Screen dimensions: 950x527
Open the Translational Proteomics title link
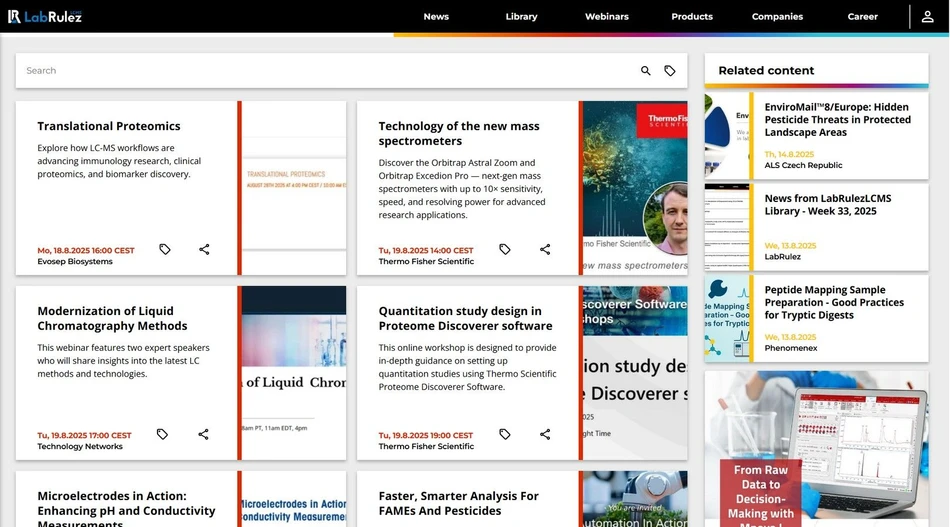[109, 126]
